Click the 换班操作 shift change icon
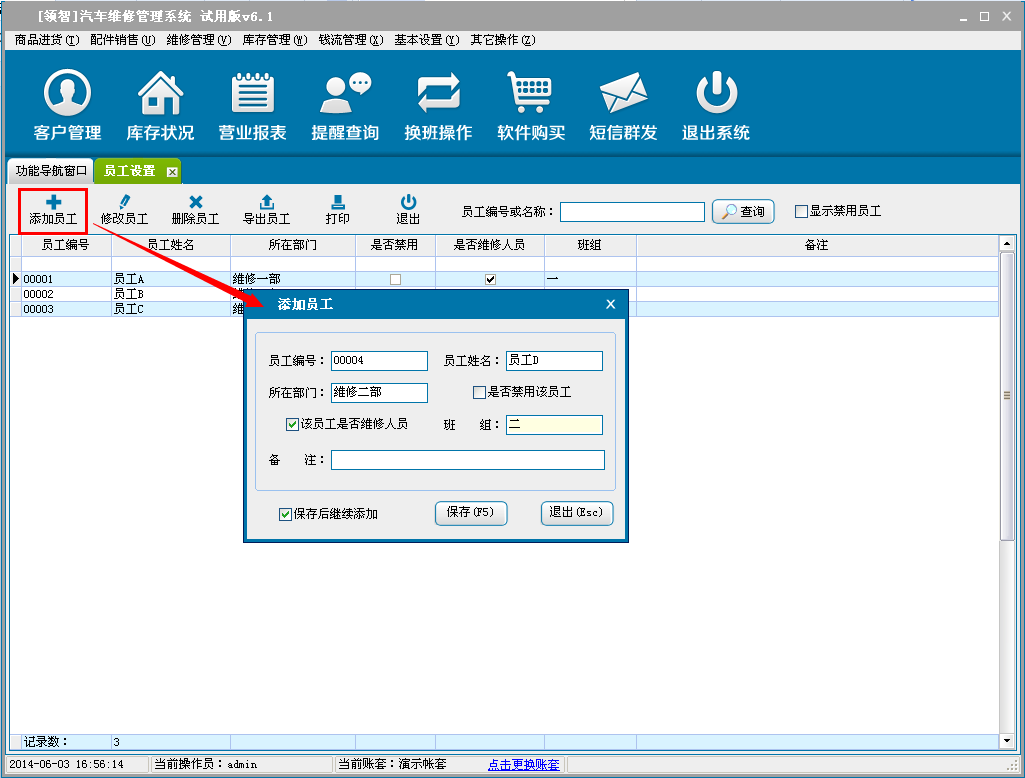This screenshot has height=778, width=1025. point(438,106)
